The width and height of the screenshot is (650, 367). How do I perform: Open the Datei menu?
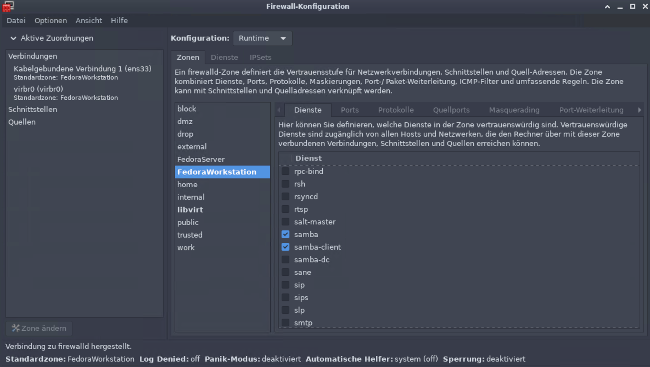pos(16,20)
